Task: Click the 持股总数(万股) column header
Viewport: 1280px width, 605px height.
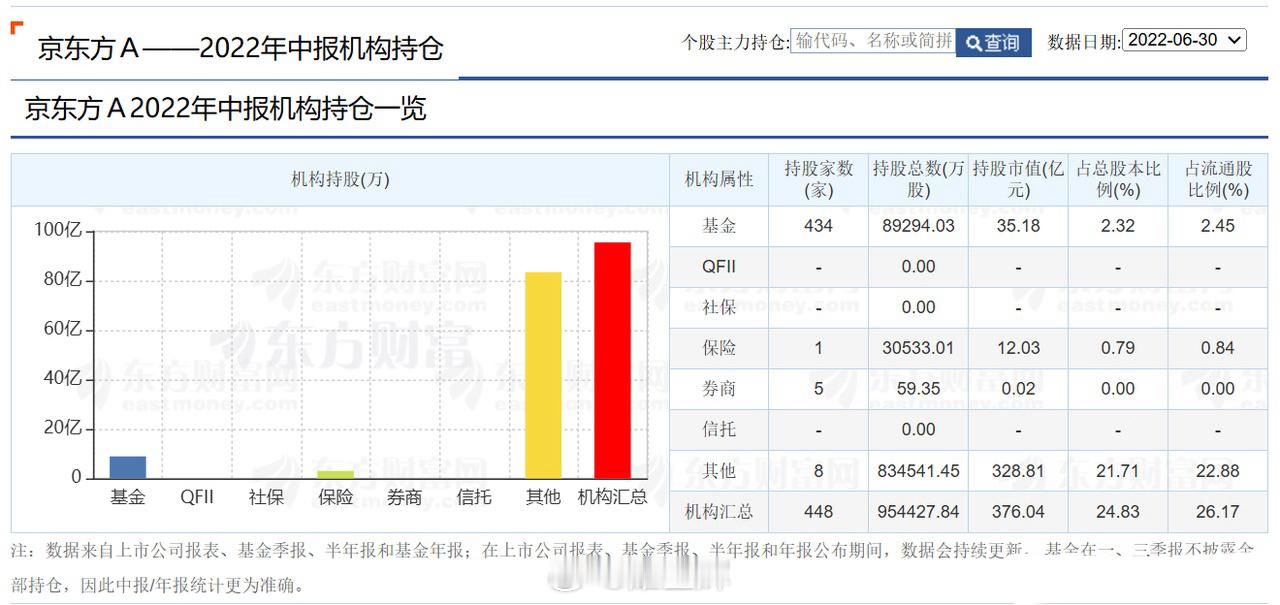Action: point(918,180)
